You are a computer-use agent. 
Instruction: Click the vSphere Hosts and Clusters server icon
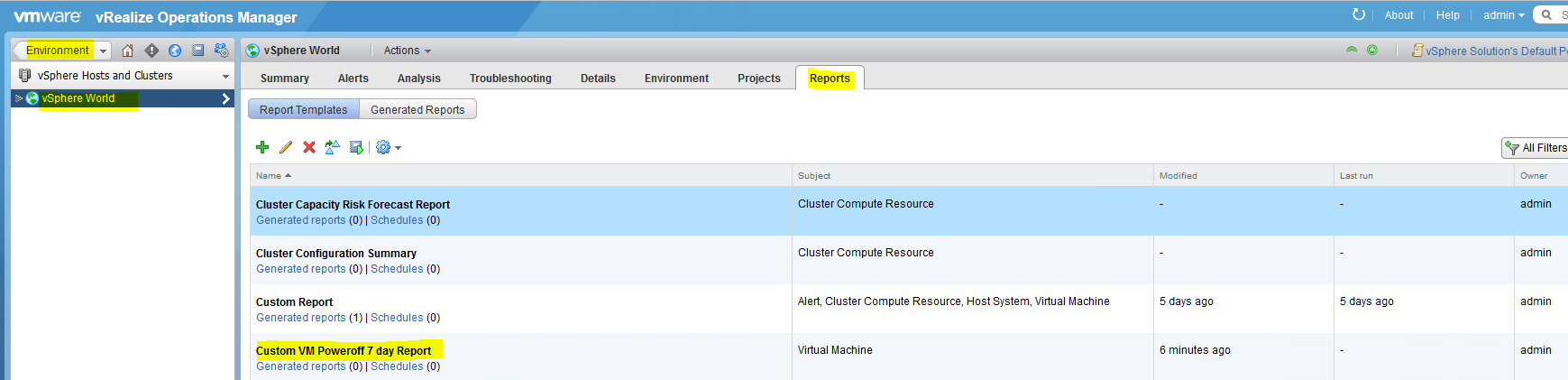coord(25,76)
